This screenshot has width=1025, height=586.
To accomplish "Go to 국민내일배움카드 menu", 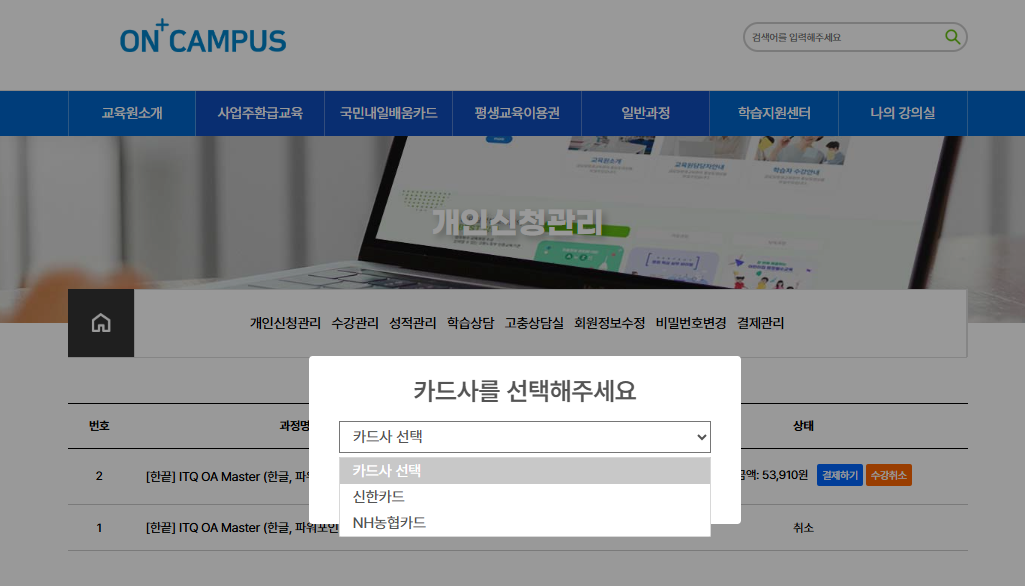I will tap(388, 113).
